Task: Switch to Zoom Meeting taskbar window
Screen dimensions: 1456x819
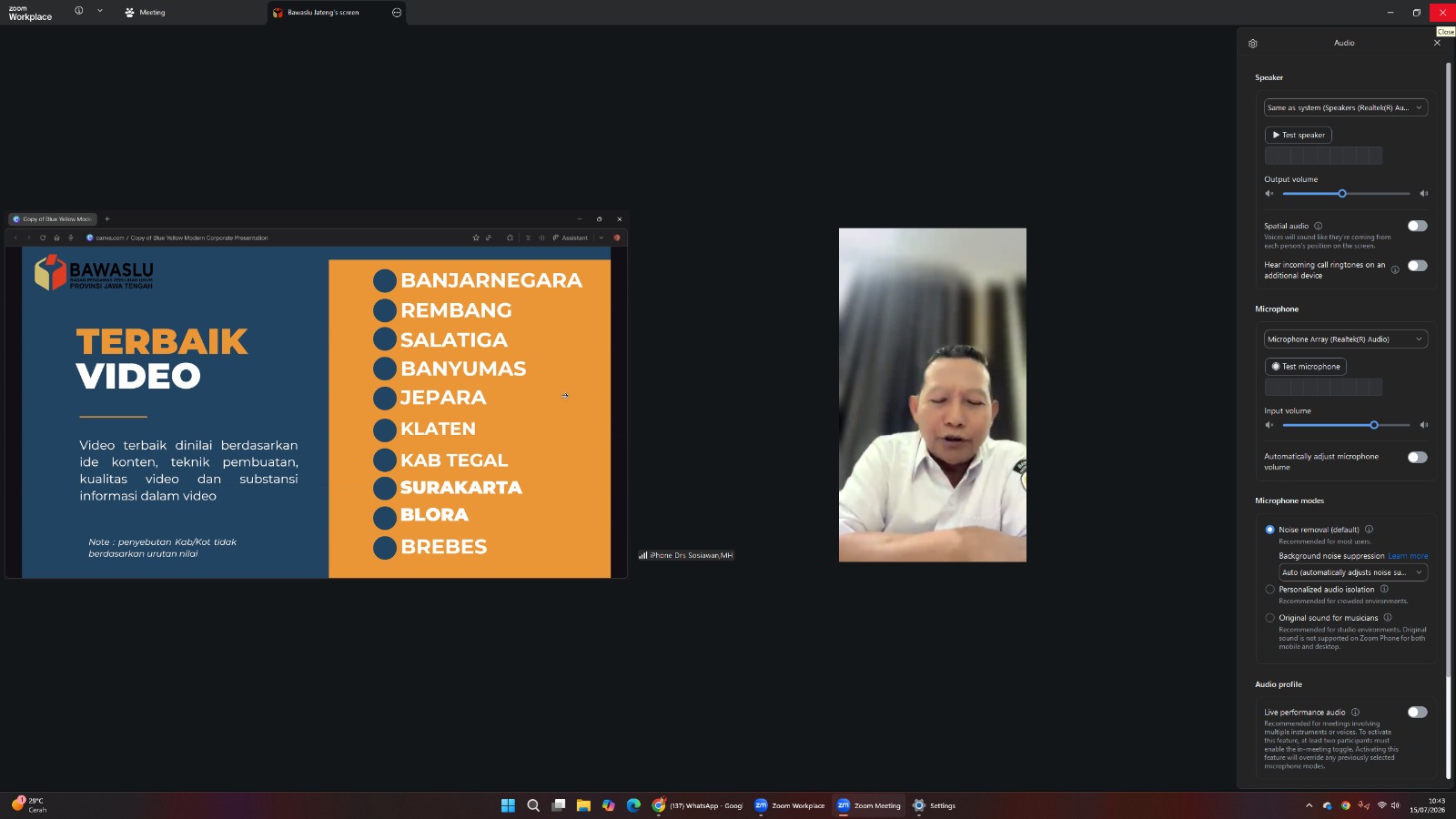Action: point(869,805)
